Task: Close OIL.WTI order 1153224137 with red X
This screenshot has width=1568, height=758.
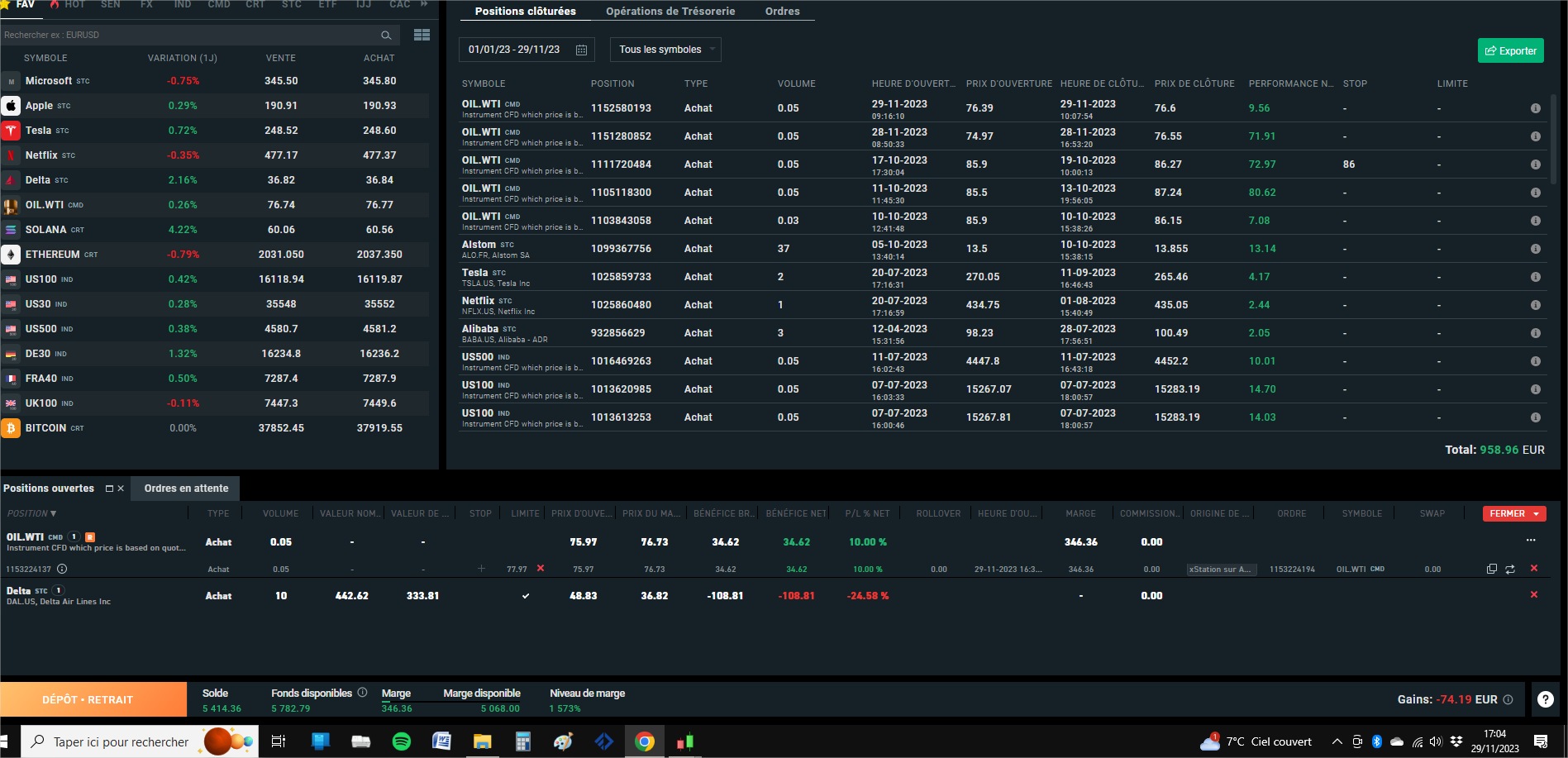Action: tap(1534, 568)
